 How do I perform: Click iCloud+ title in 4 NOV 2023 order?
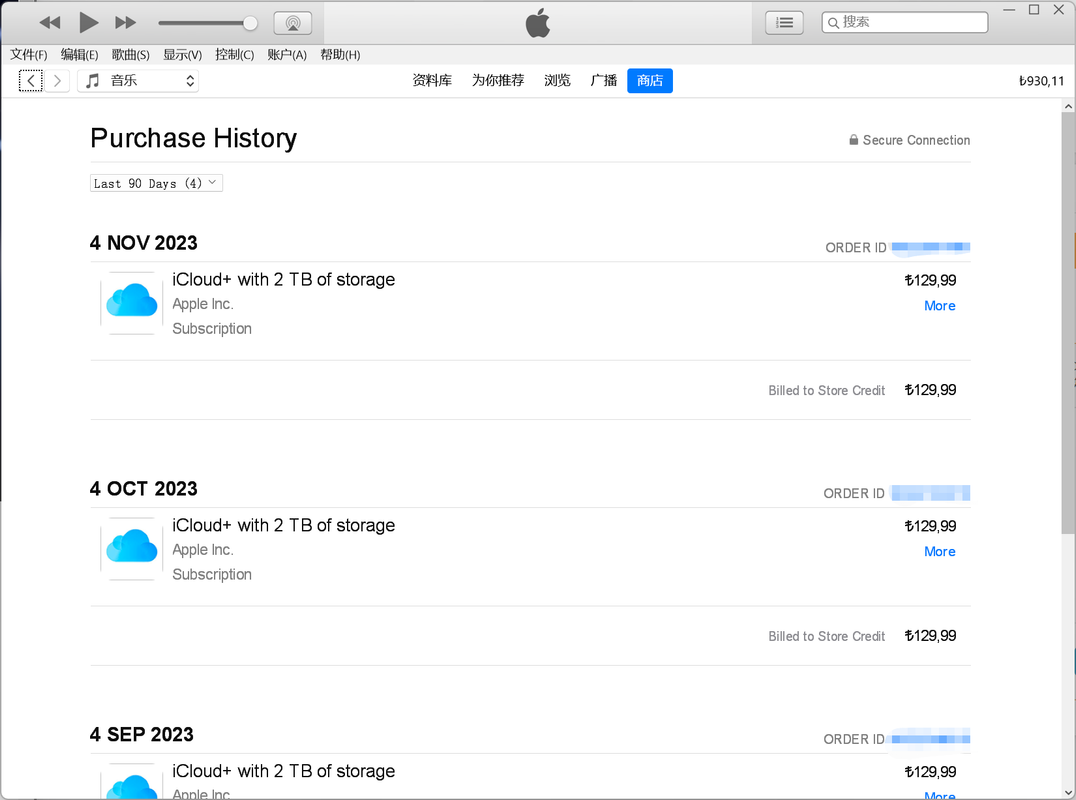click(x=283, y=279)
